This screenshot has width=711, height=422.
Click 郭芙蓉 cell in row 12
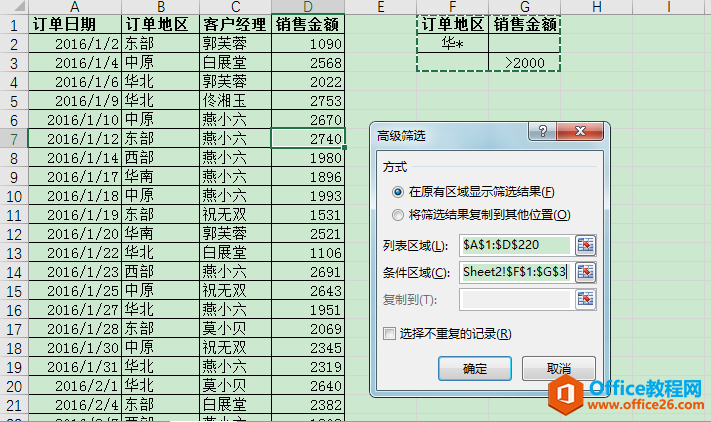[235, 234]
